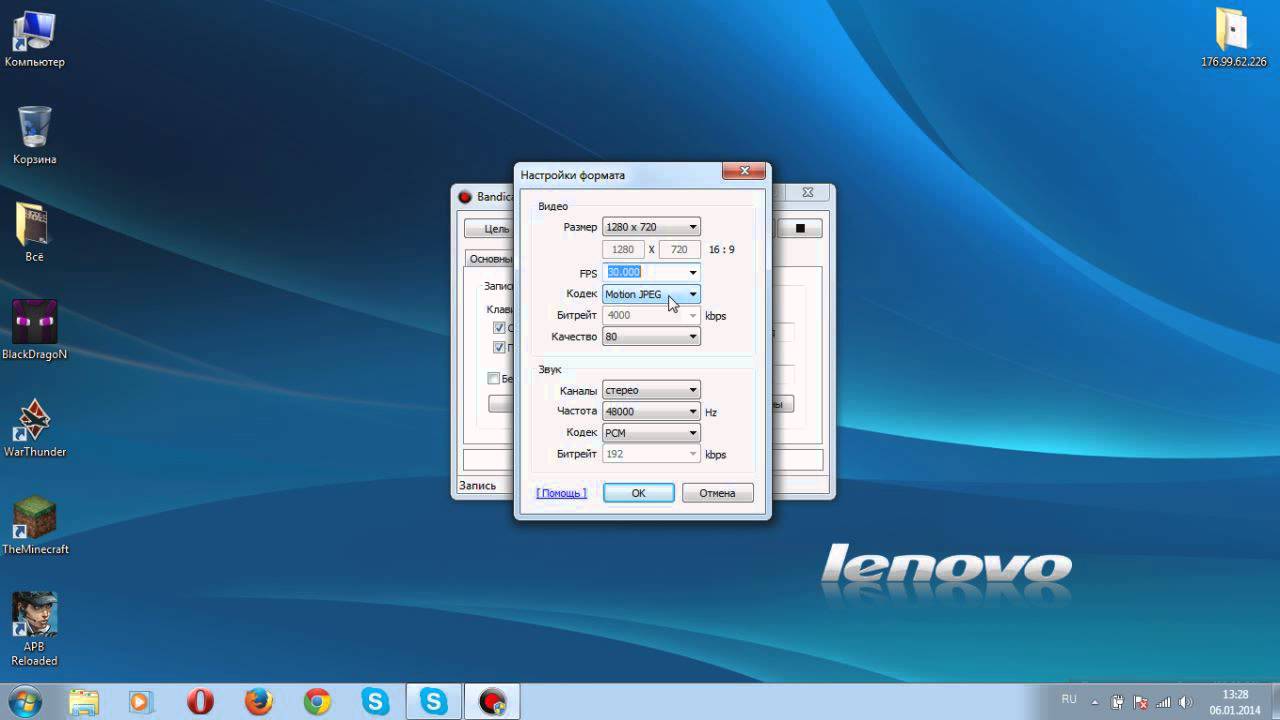
Task: Select the APB Reloaded desktop shortcut
Action: [34, 629]
